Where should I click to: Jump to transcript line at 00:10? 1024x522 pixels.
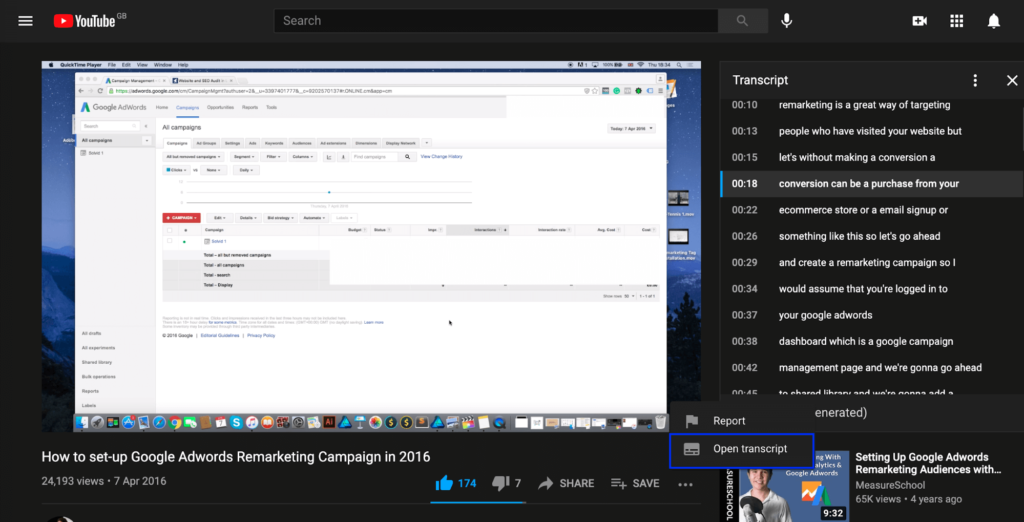[872, 105]
